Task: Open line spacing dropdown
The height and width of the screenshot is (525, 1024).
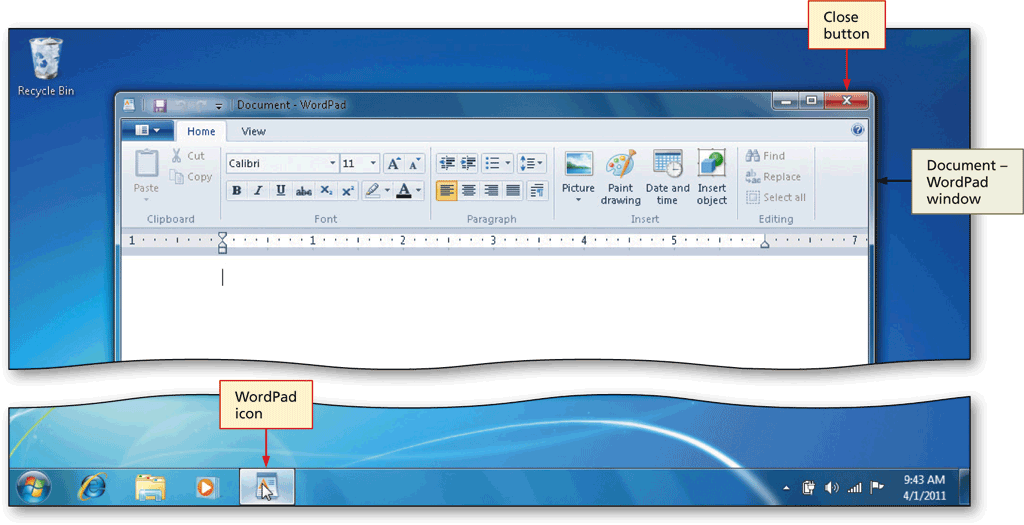Action: [532, 163]
